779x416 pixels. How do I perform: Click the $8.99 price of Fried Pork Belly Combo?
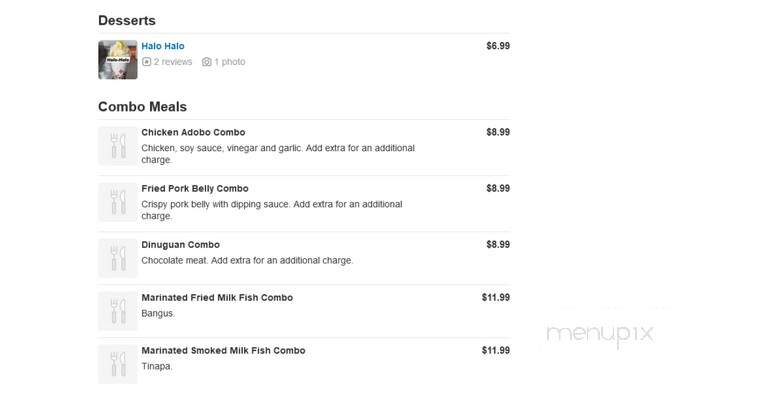coord(498,188)
